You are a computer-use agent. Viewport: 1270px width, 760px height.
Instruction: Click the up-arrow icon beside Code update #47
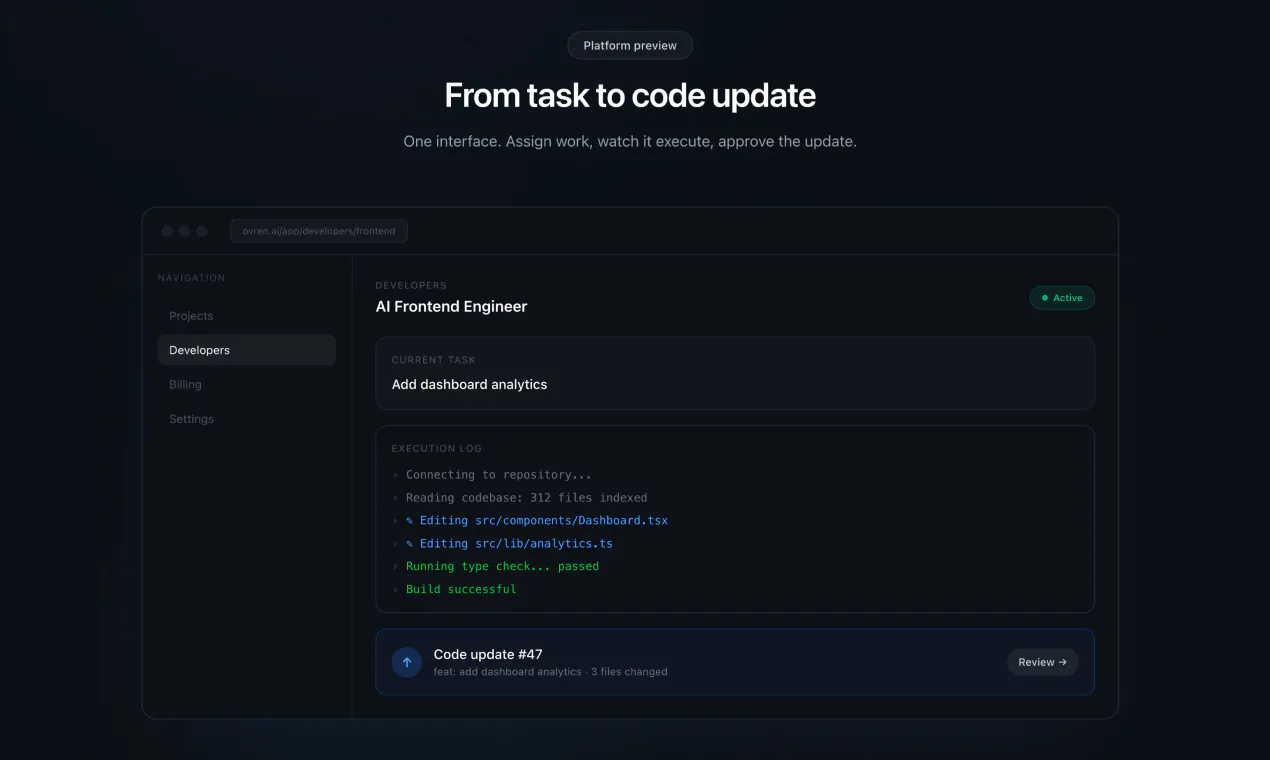point(406,662)
